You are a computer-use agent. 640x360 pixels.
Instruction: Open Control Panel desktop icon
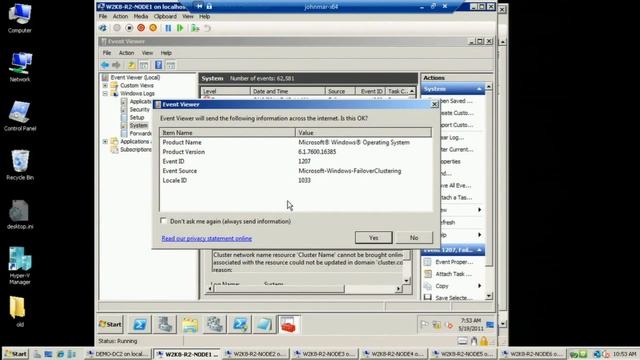click(x=20, y=116)
